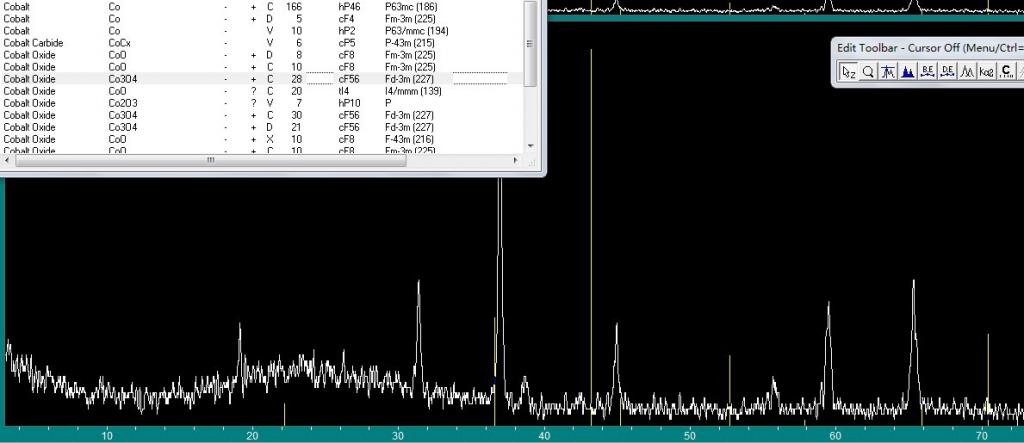Select the blue filled peaks tool
Image resolution: width=1024 pixels, height=443 pixels.
tap(907, 71)
